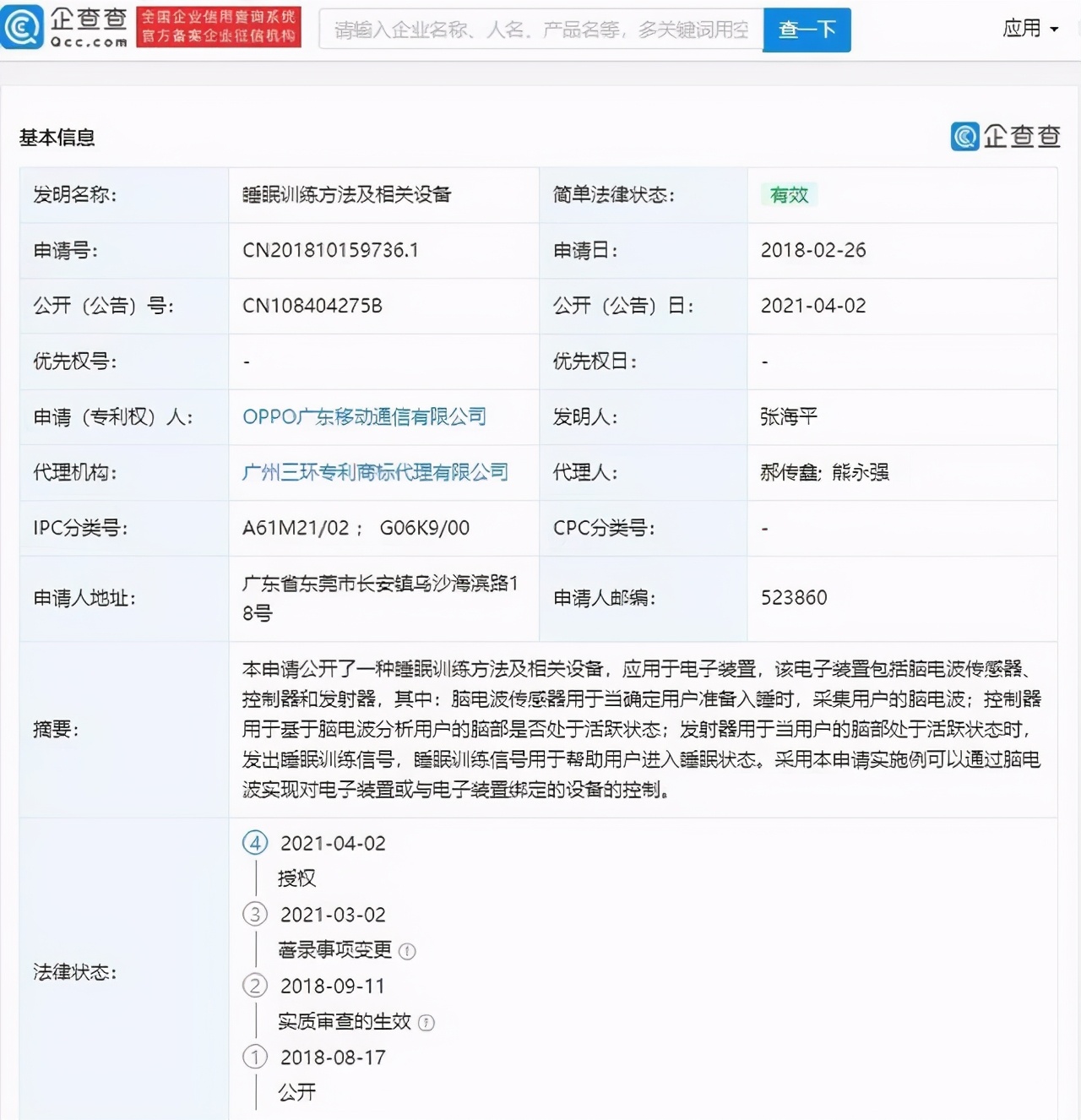This screenshot has height=1120, width=1081.
Task: Click the 查一下 search button
Action: [806, 29]
